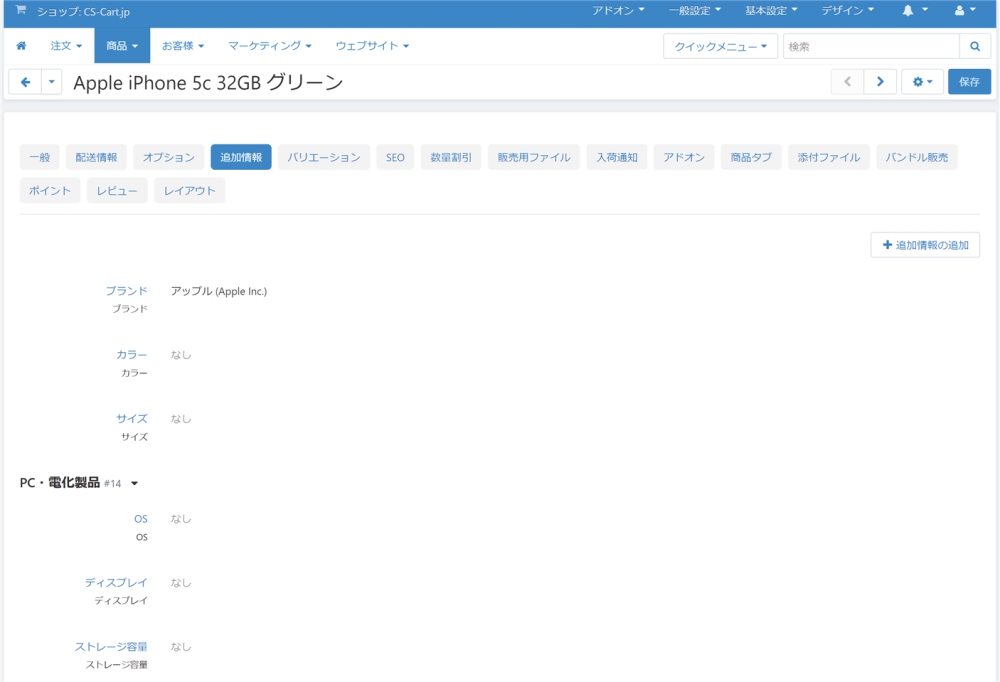The width and height of the screenshot is (1000, 682).
Task: Click the product title Apple iPhone 5c 32GB
Action: [208, 83]
